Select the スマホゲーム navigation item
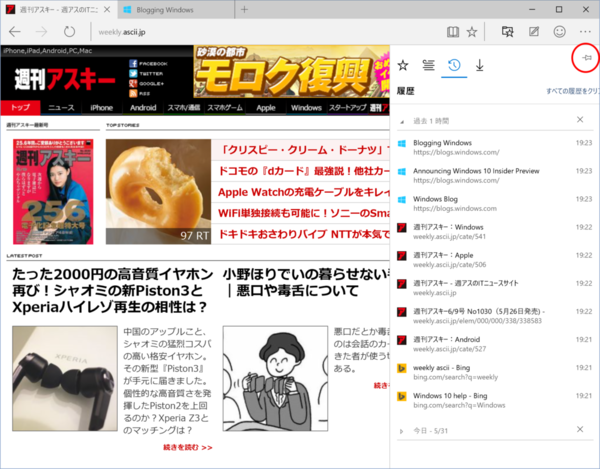Image resolution: width=600 pixels, height=469 pixels. pyautogui.click(x=225, y=107)
